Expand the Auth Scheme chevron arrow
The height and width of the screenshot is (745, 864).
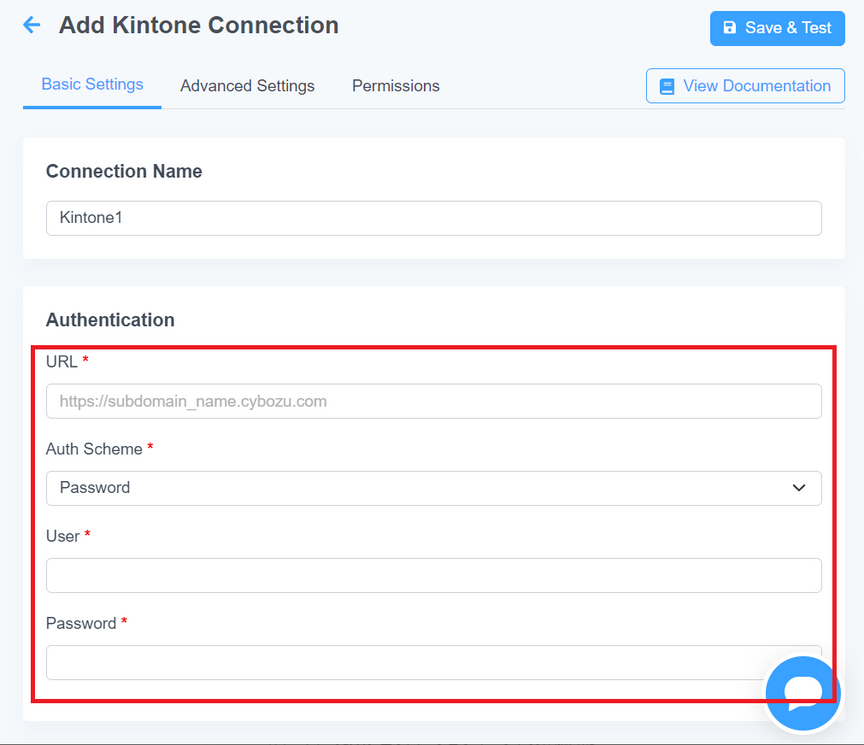pos(798,488)
